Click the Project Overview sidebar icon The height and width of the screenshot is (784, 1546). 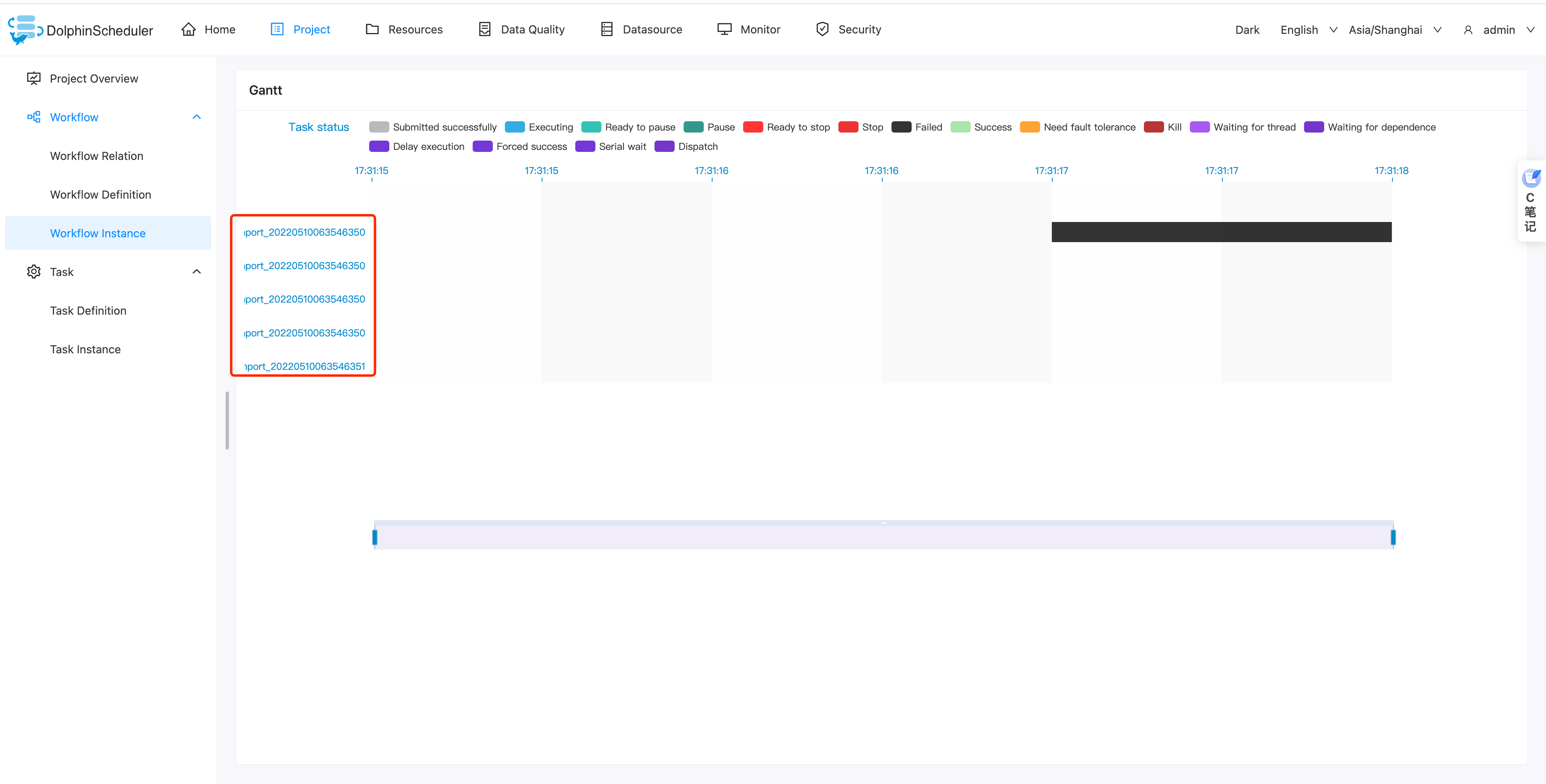point(33,78)
